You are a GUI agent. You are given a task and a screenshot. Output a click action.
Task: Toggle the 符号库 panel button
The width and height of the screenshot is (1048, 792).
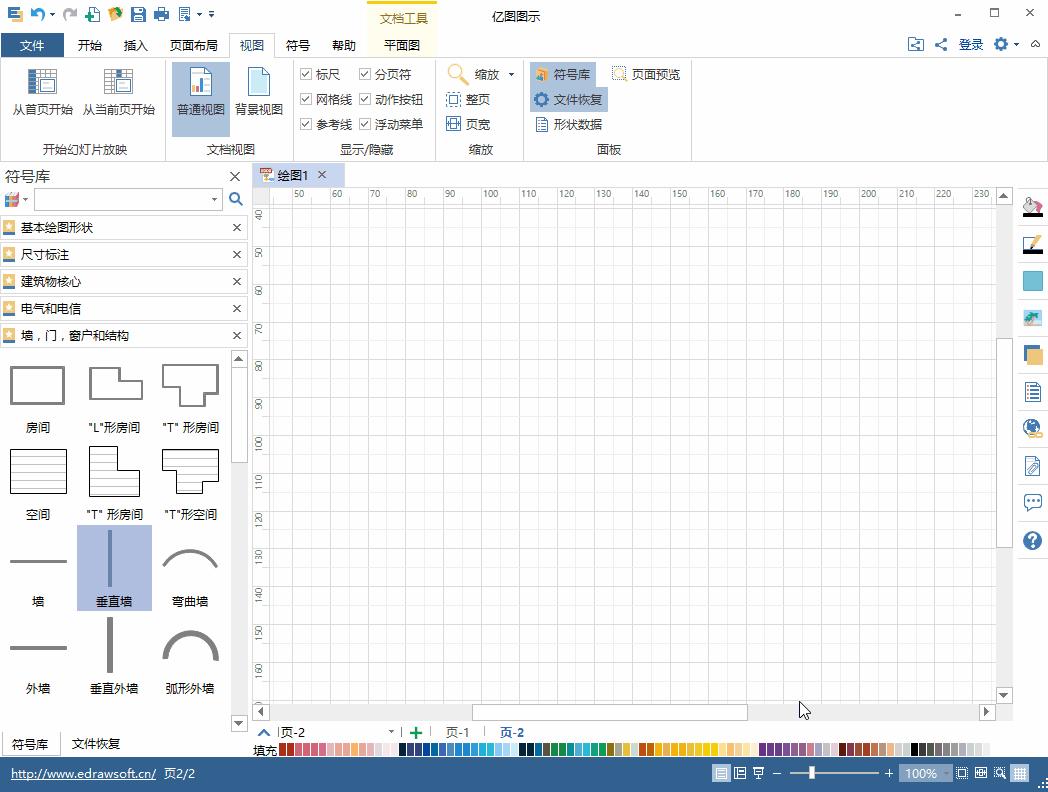563,74
